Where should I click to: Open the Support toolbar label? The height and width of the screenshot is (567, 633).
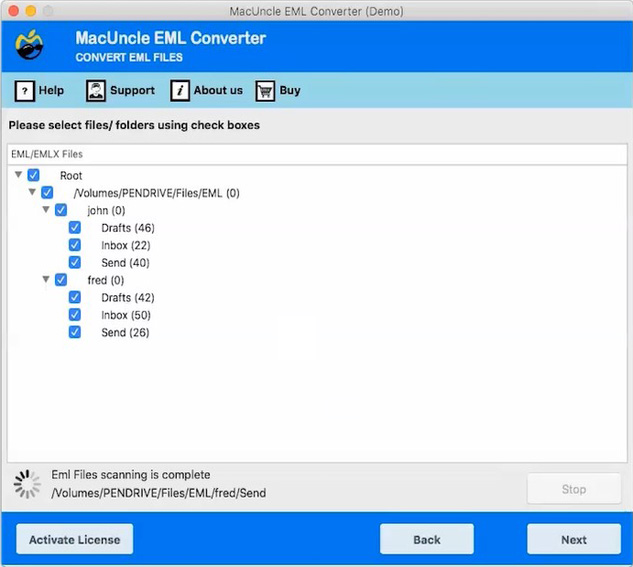pyautogui.click(x=132, y=90)
